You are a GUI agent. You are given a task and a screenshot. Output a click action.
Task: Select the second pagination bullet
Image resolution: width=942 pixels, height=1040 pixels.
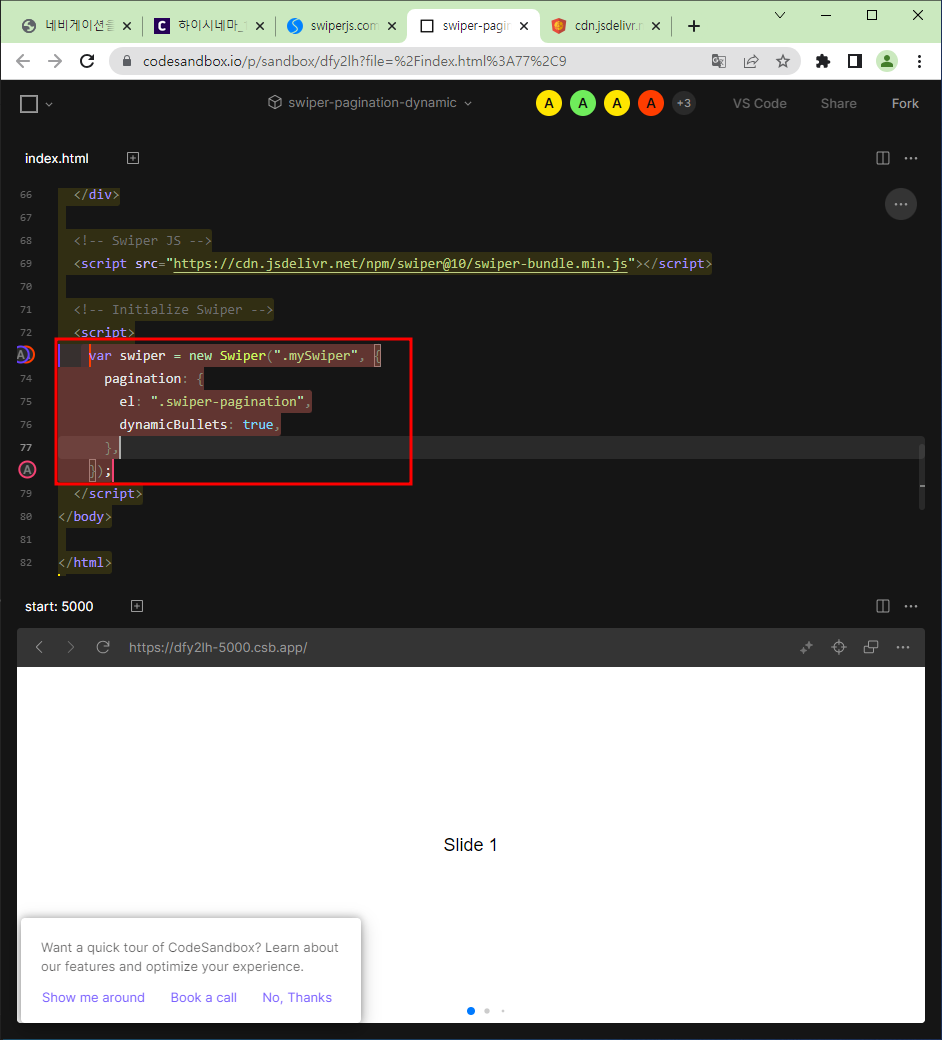pyautogui.click(x=487, y=1011)
